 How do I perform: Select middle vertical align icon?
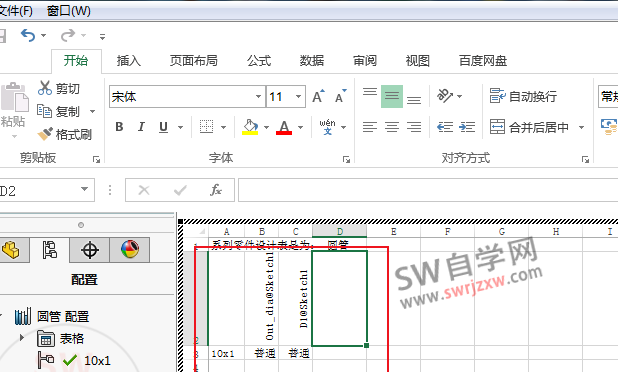[x=392, y=96]
